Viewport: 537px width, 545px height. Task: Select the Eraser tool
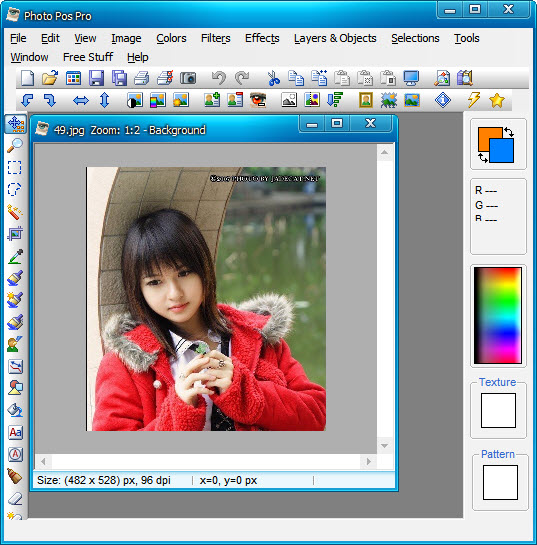coord(15,499)
